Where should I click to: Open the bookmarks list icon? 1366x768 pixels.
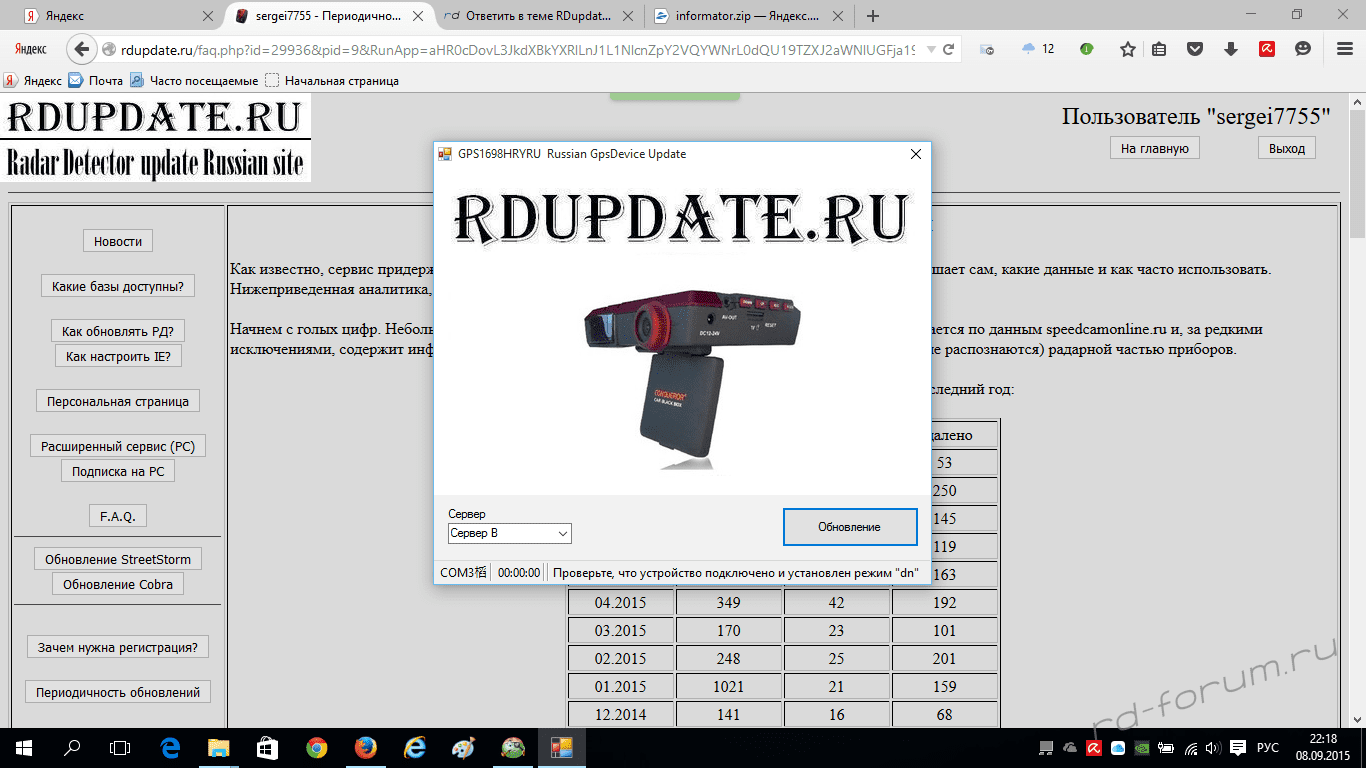[1159, 49]
